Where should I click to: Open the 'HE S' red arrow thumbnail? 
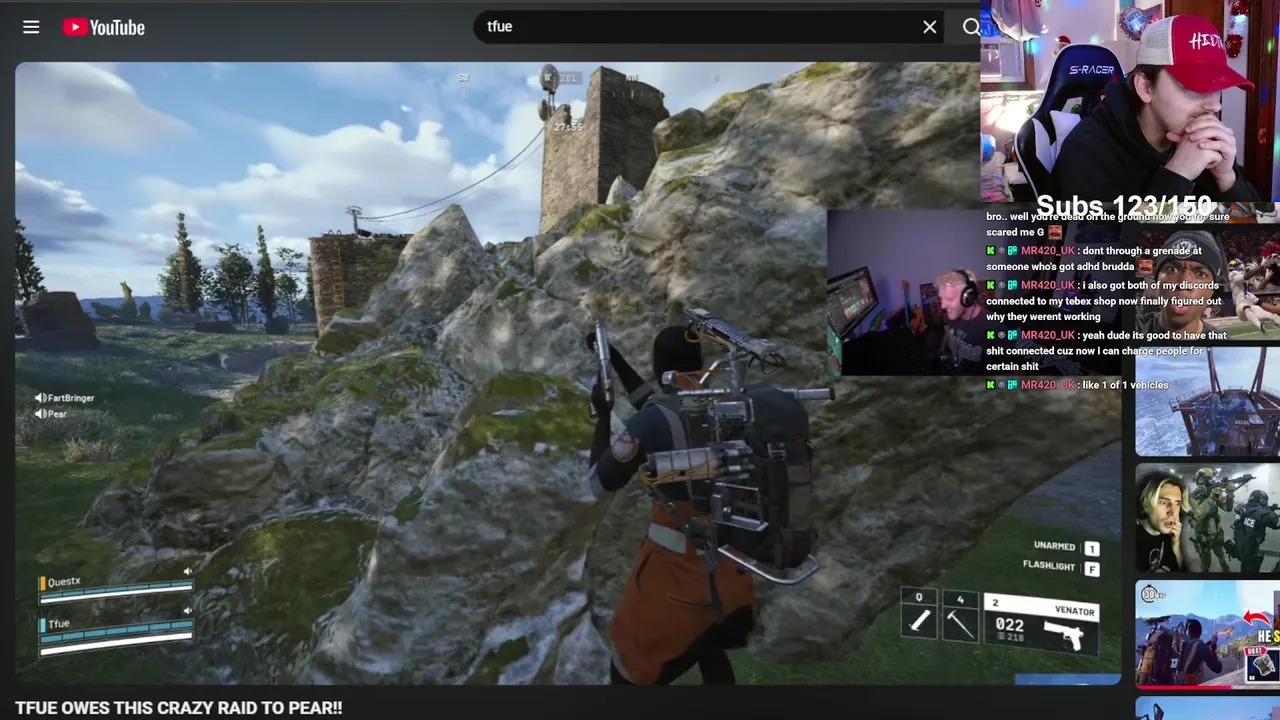(x=1207, y=635)
